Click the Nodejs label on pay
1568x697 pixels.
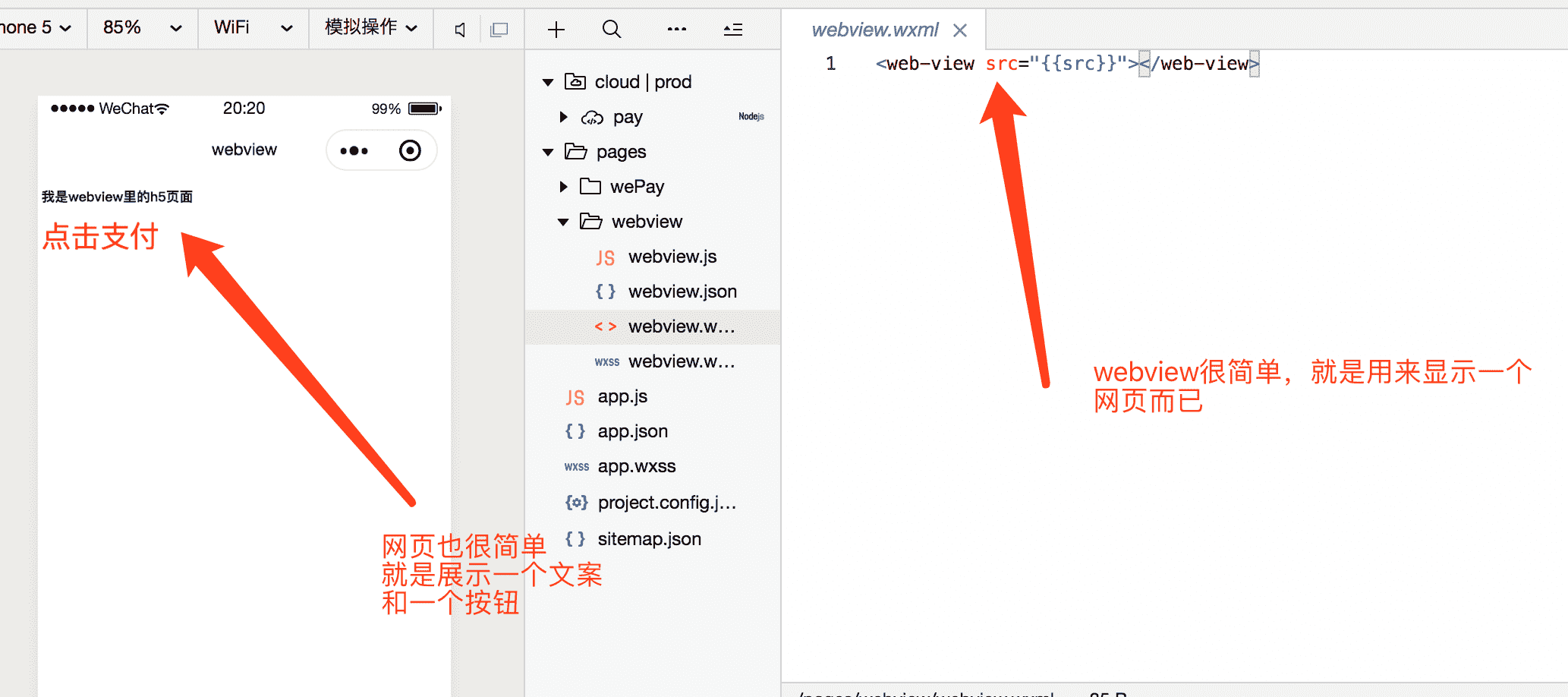click(751, 116)
